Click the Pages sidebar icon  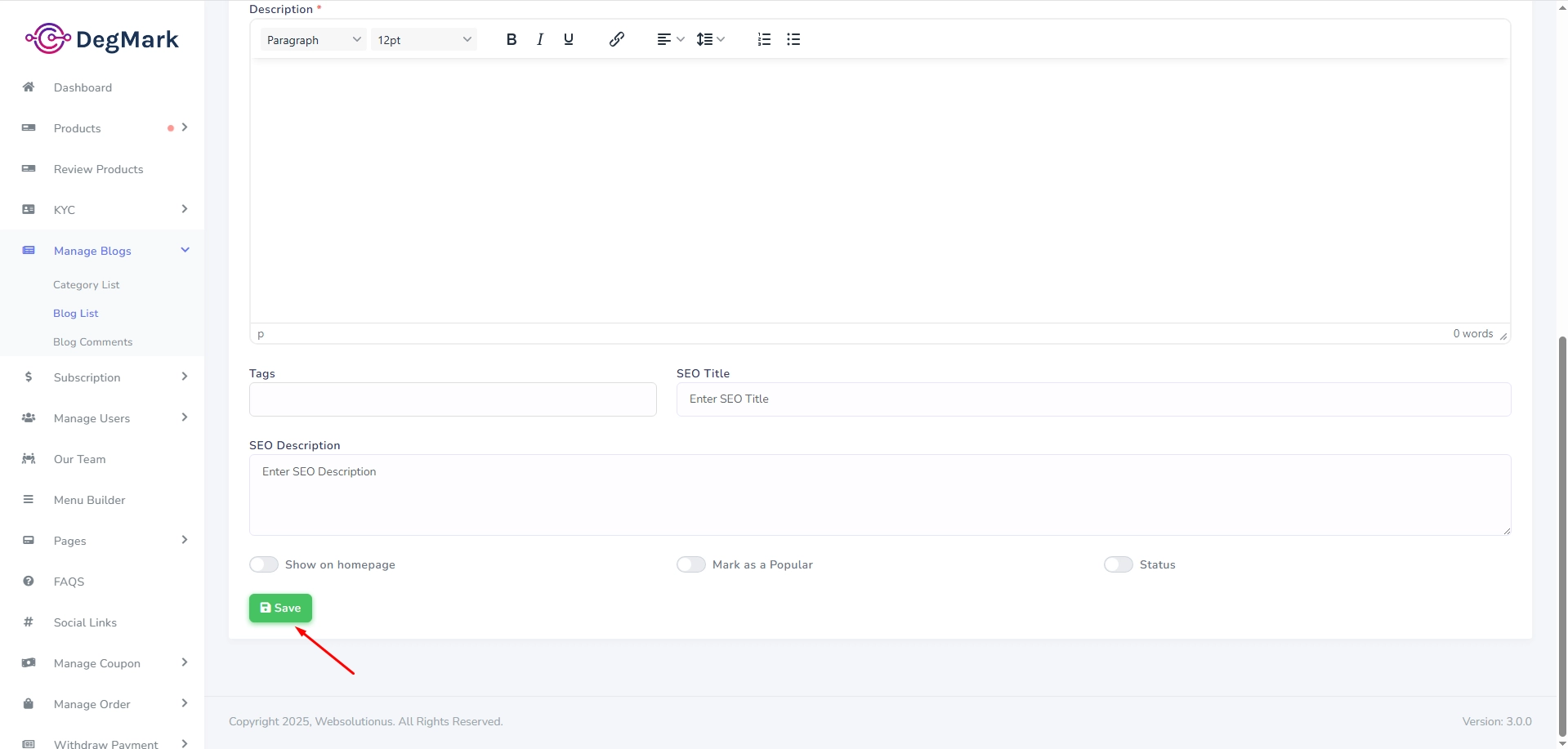tap(29, 540)
